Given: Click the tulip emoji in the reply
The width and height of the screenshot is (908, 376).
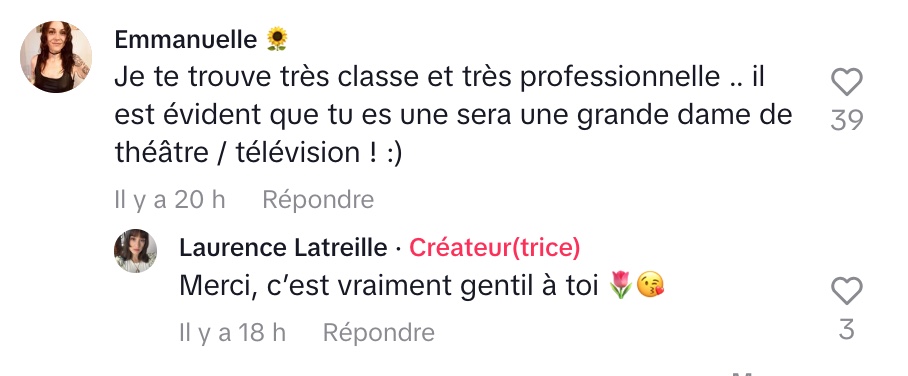Looking at the screenshot, I should click(621, 286).
